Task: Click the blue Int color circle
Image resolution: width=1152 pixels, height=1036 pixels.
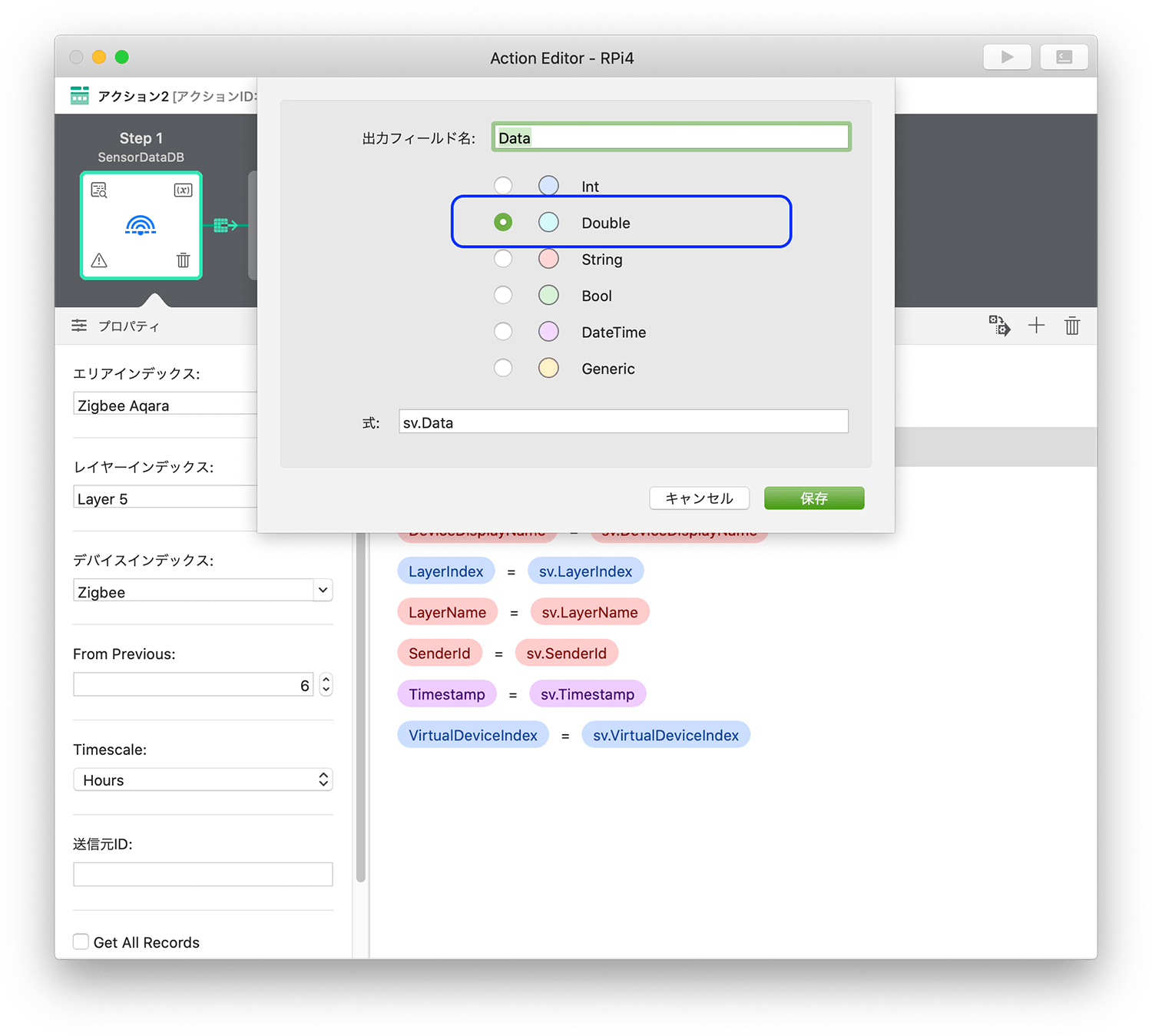Action: point(548,186)
